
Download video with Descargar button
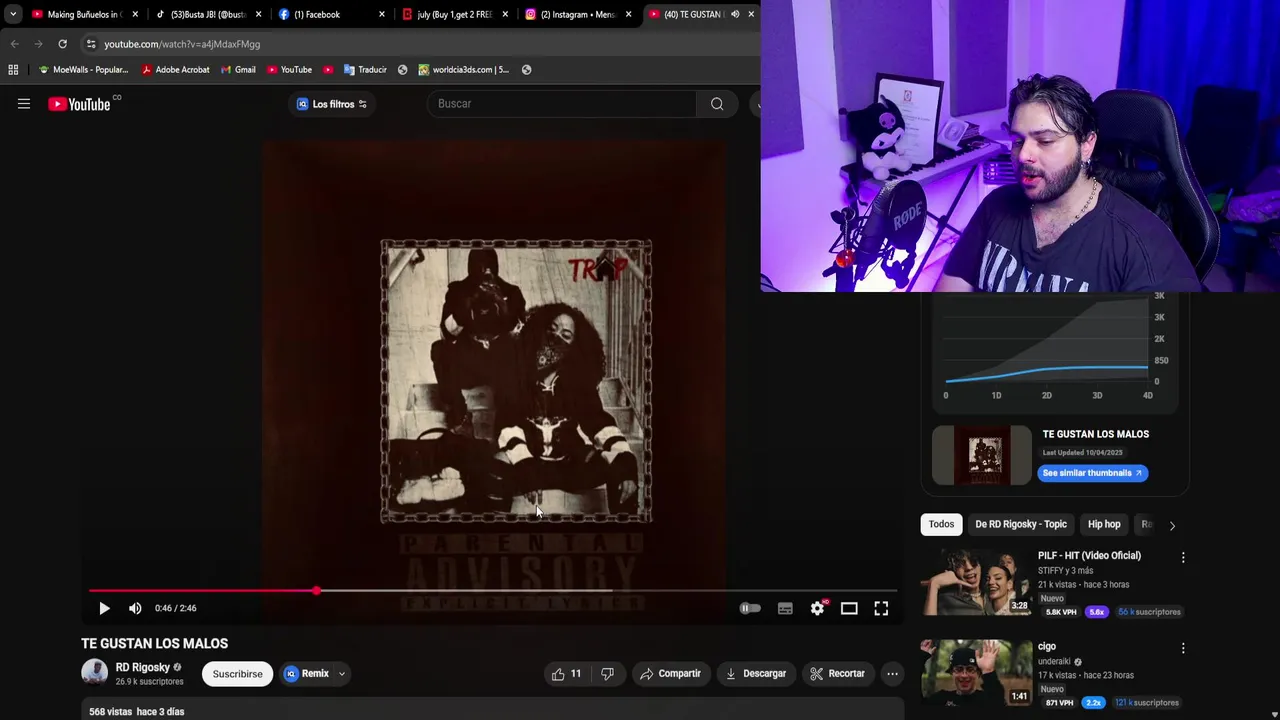(x=756, y=674)
